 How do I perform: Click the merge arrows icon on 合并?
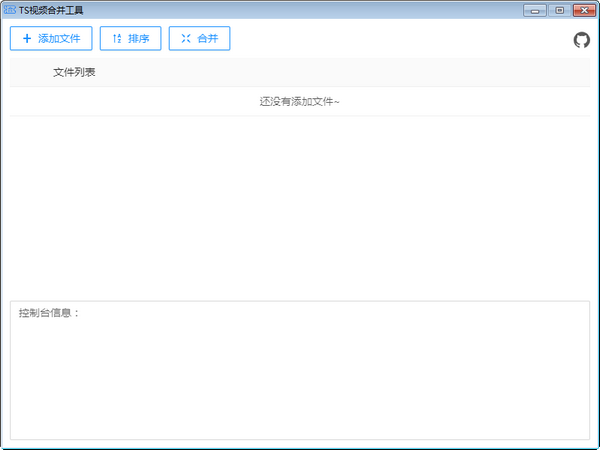[x=186, y=39]
